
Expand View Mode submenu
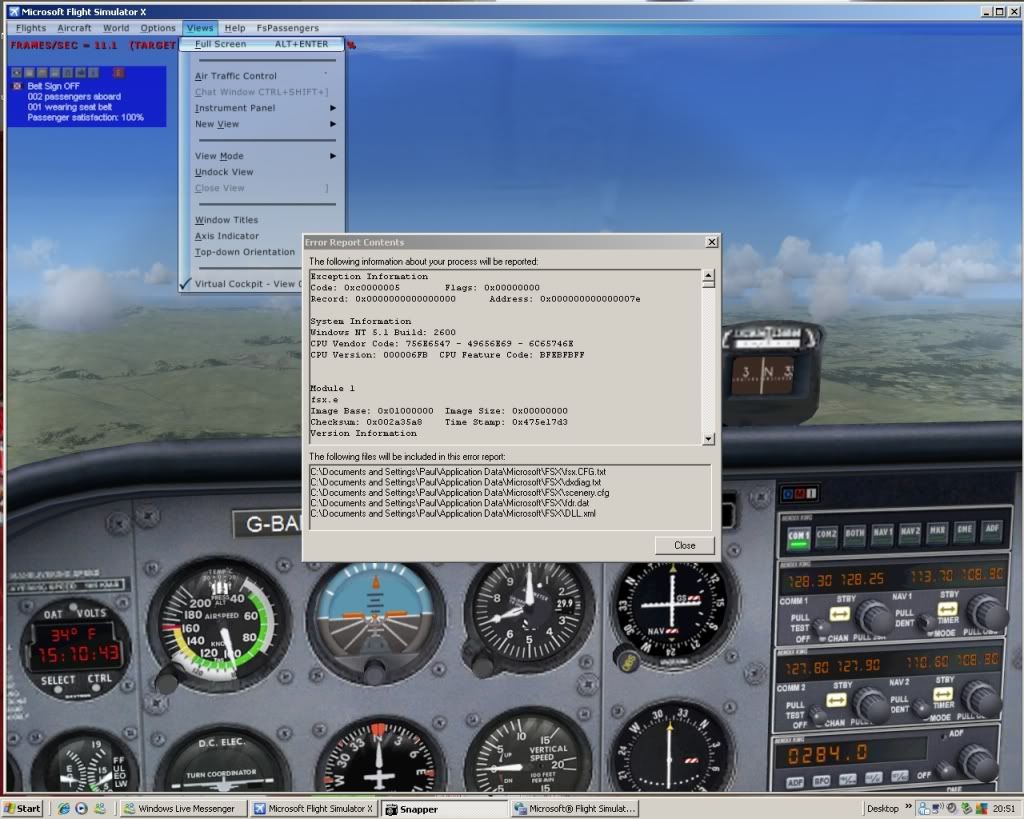pyautogui.click(x=263, y=156)
